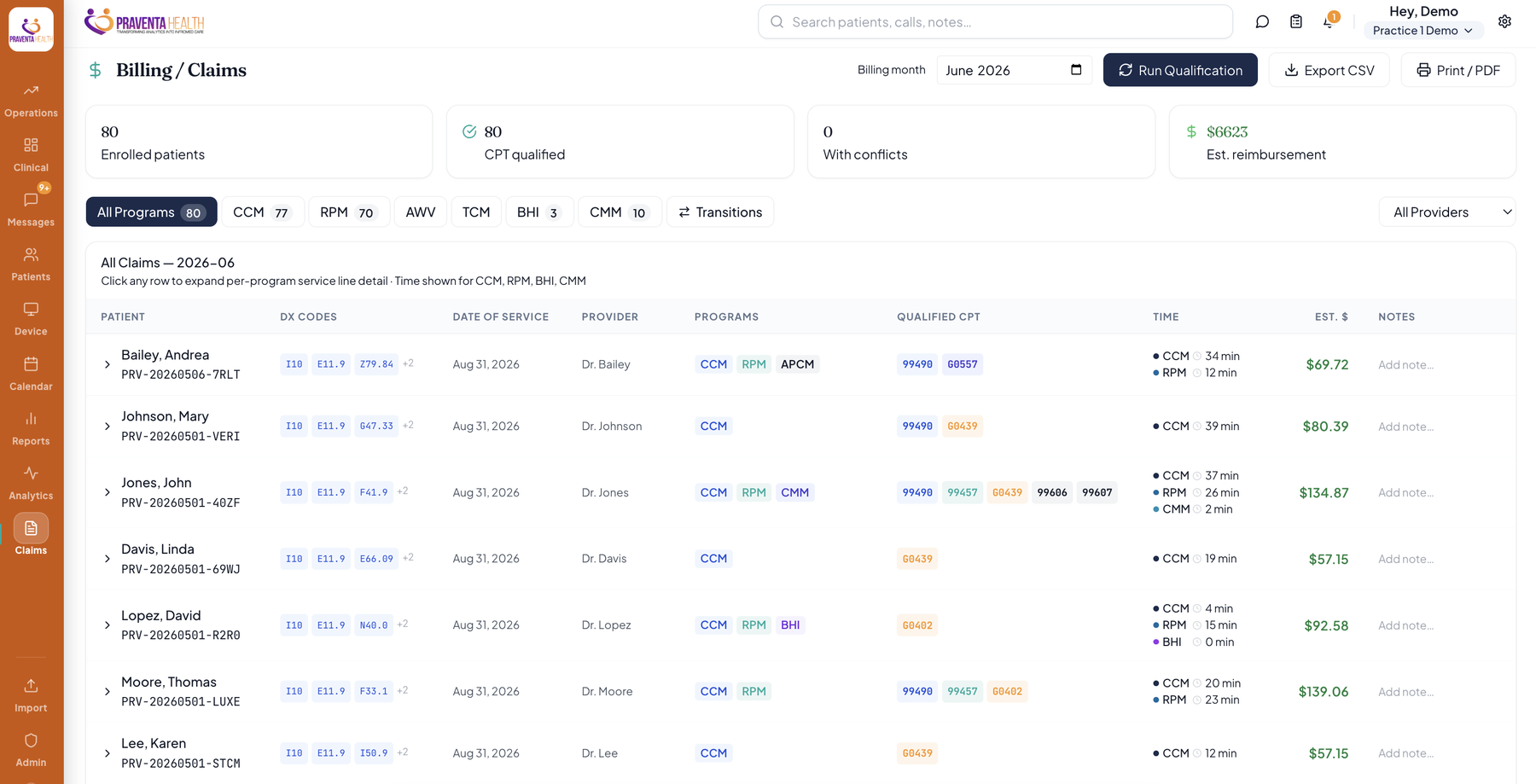This screenshot has height=784, width=1536.
Task: Click the Print / PDF button
Action: (x=1458, y=70)
